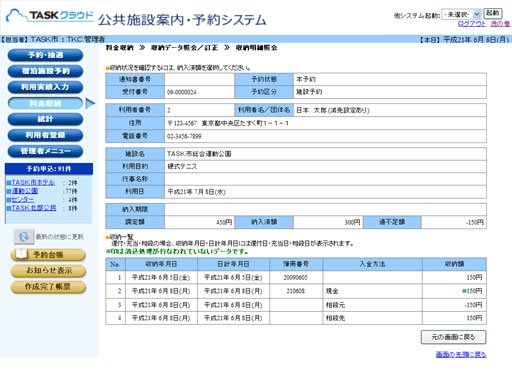Click the arrow beside the 料金収納 menu
The height and width of the screenshot is (384, 512).
point(90,103)
